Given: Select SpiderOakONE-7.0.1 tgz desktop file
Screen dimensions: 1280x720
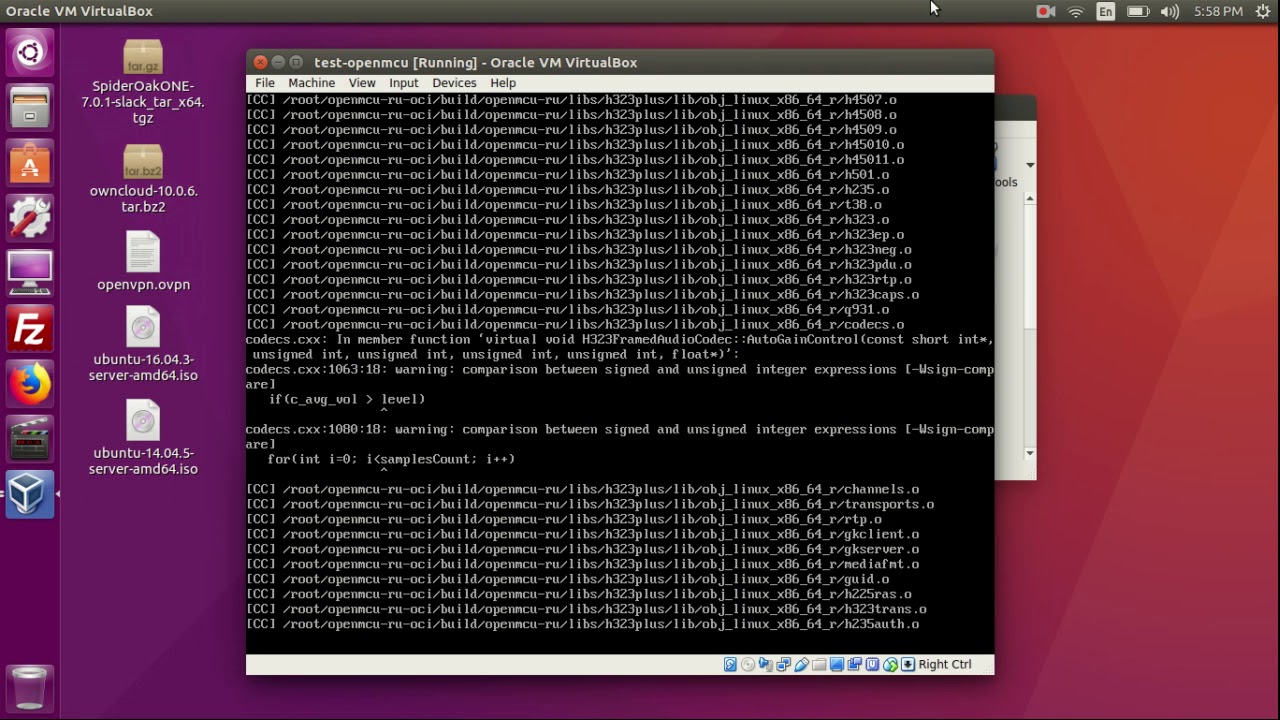Looking at the screenshot, I should 143,83.
